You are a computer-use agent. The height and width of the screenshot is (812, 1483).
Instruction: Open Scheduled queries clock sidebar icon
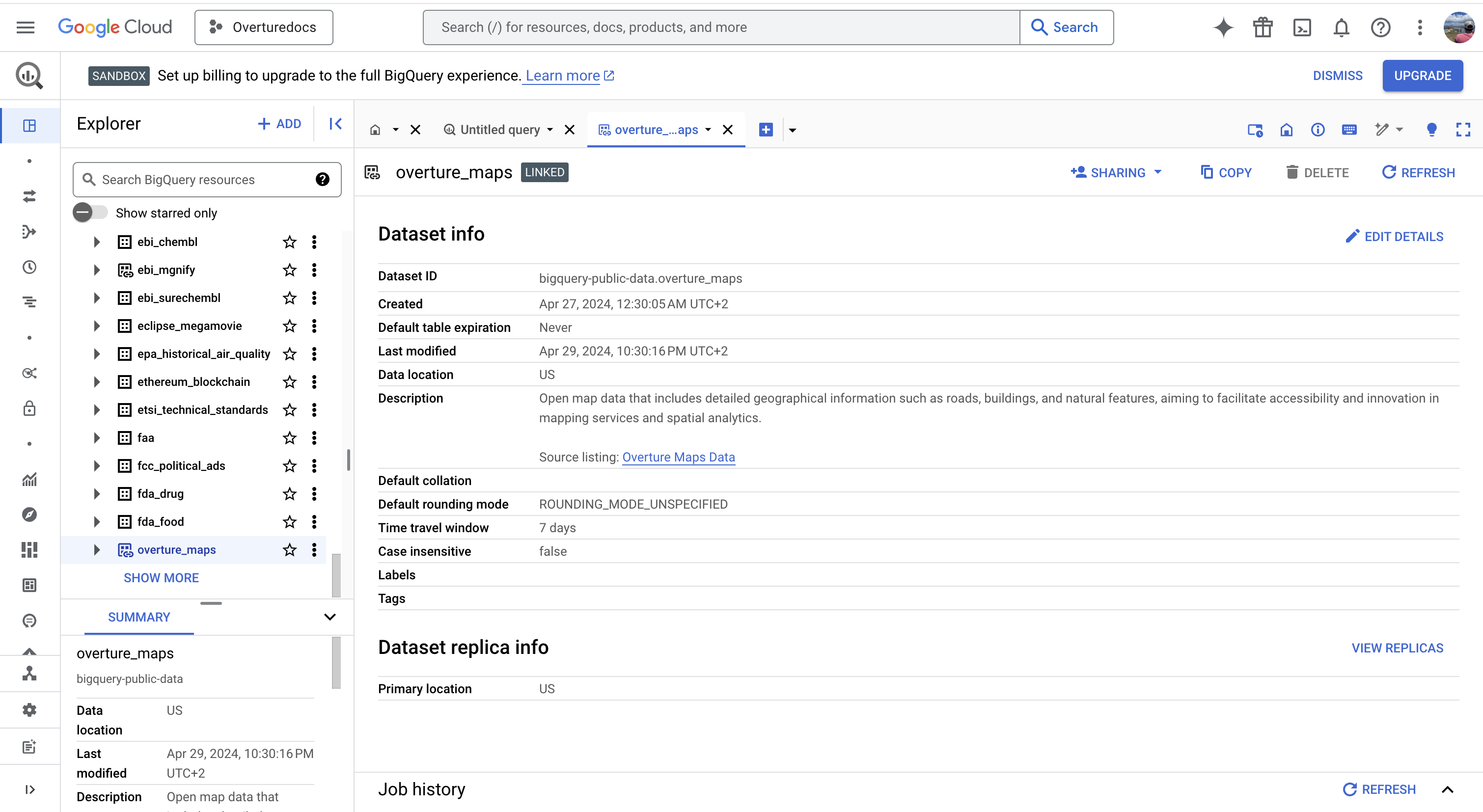pyautogui.click(x=29, y=267)
